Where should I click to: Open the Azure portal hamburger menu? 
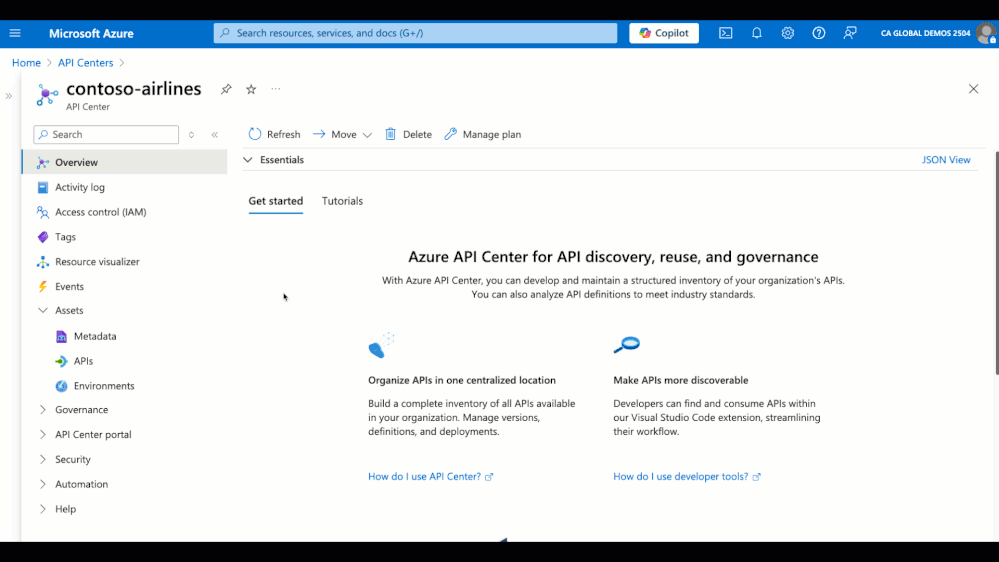click(x=15, y=33)
